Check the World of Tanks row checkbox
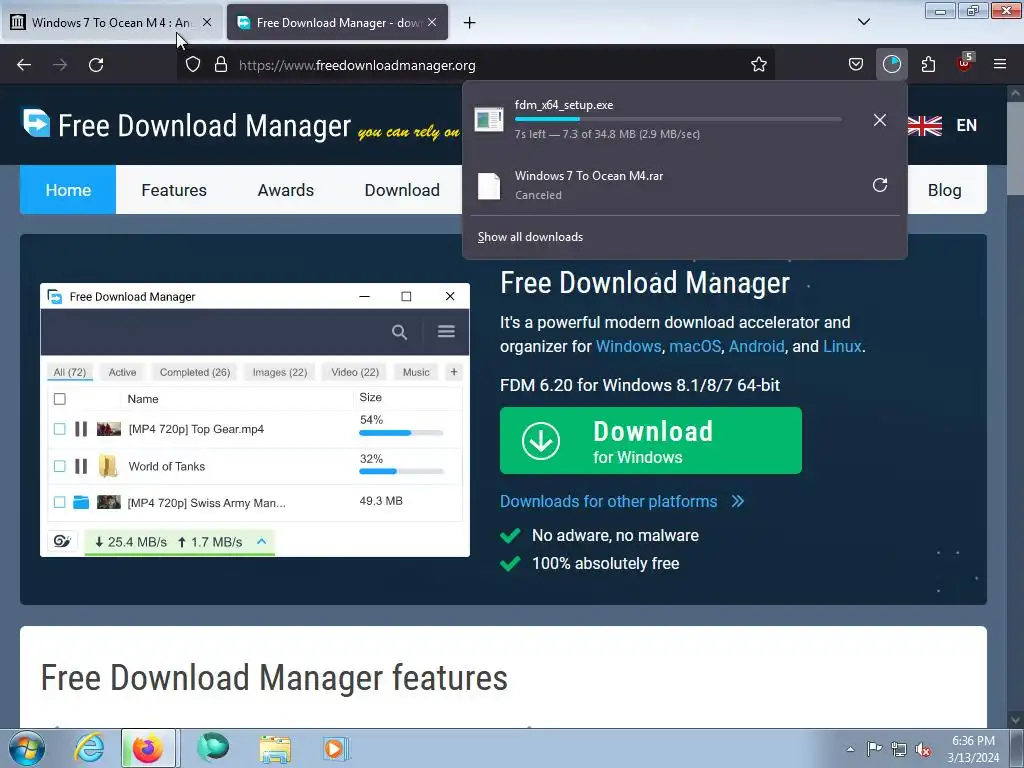The image size is (1024, 768). tap(59, 466)
